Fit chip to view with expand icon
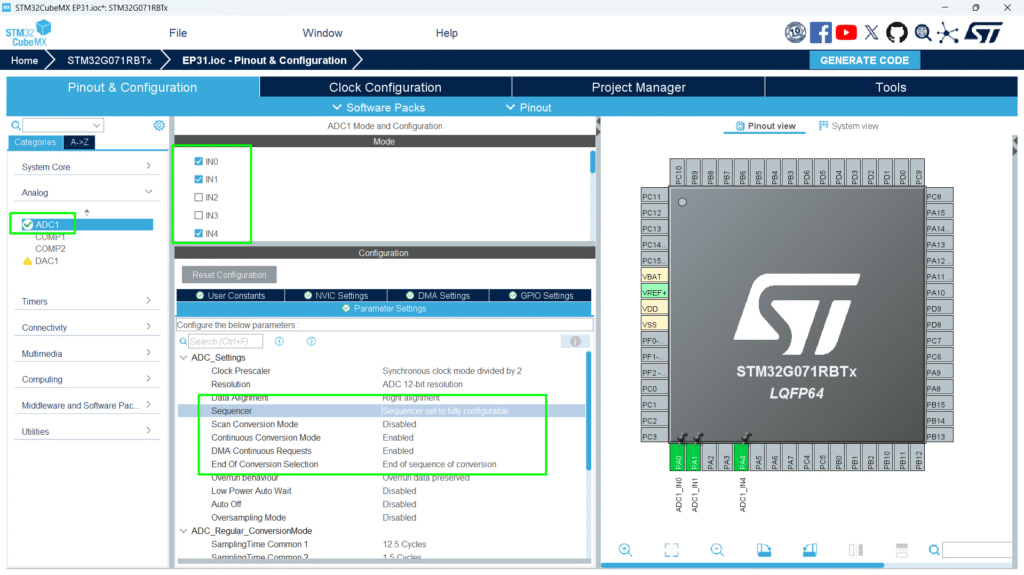Image resolution: width=1024 pixels, height=575 pixels. [x=671, y=550]
